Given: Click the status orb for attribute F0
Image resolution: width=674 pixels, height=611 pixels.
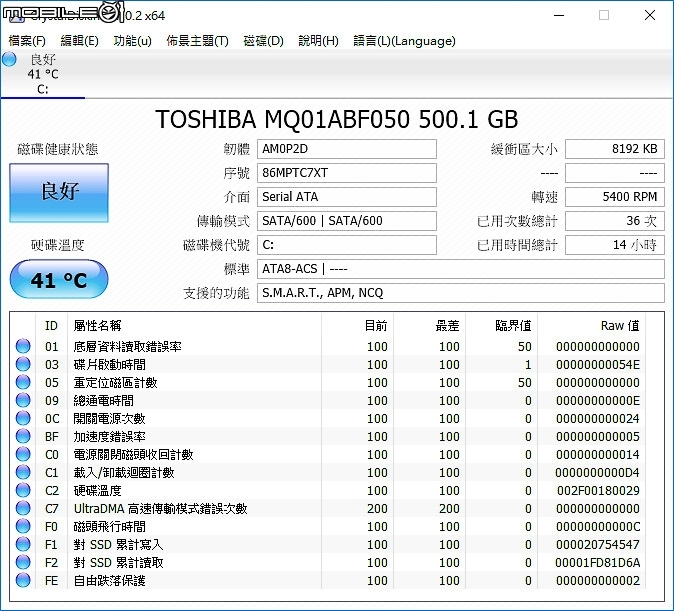Looking at the screenshot, I should [23, 527].
